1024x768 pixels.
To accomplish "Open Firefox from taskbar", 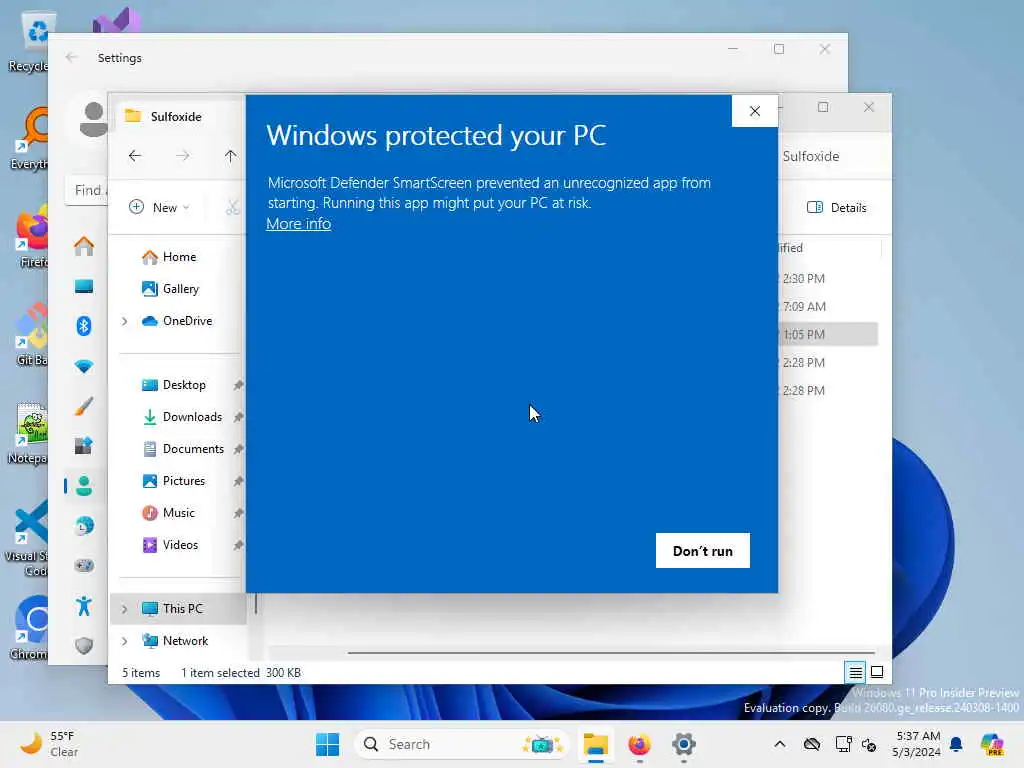I will 639,744.
